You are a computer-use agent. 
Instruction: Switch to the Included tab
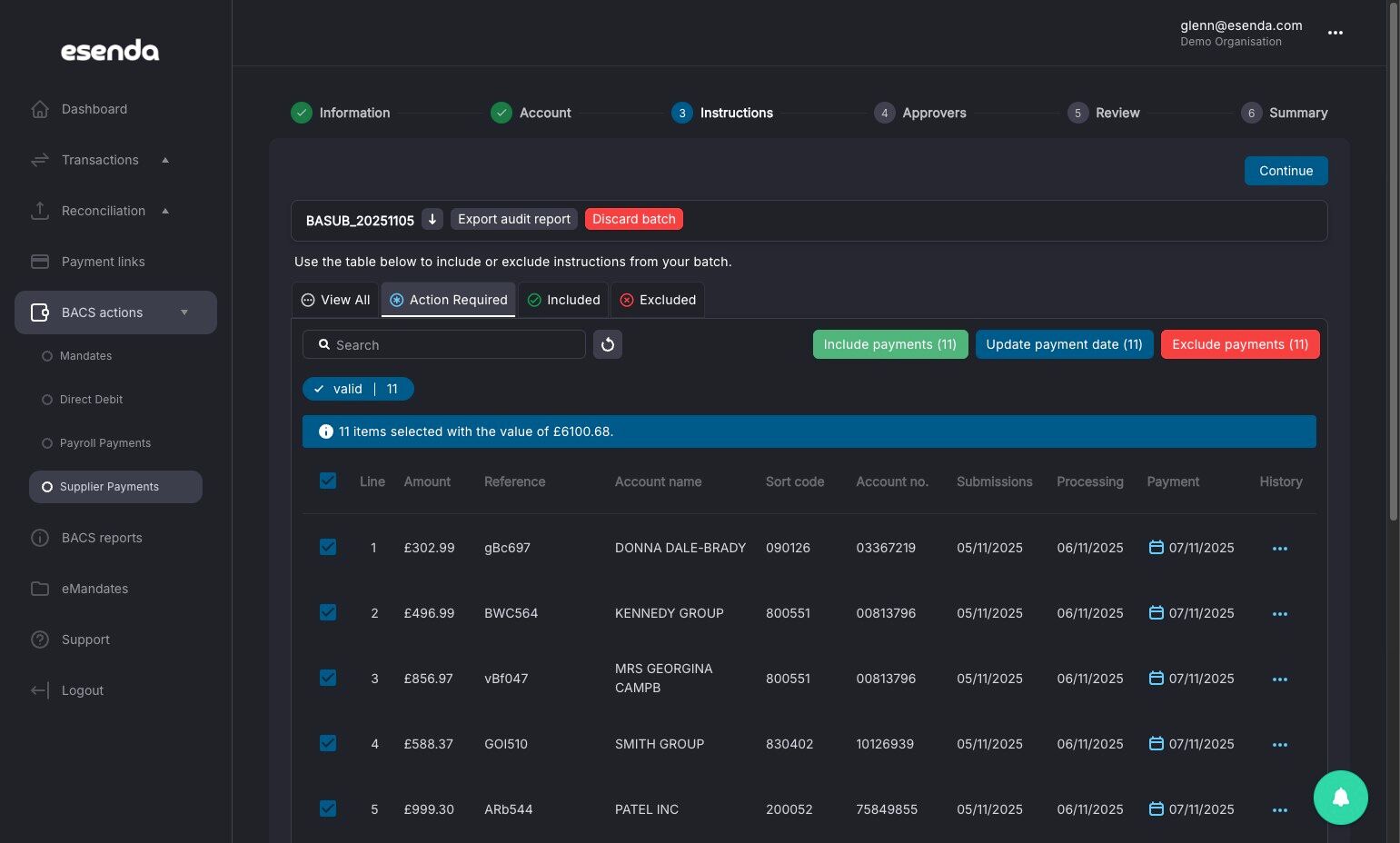563,300
